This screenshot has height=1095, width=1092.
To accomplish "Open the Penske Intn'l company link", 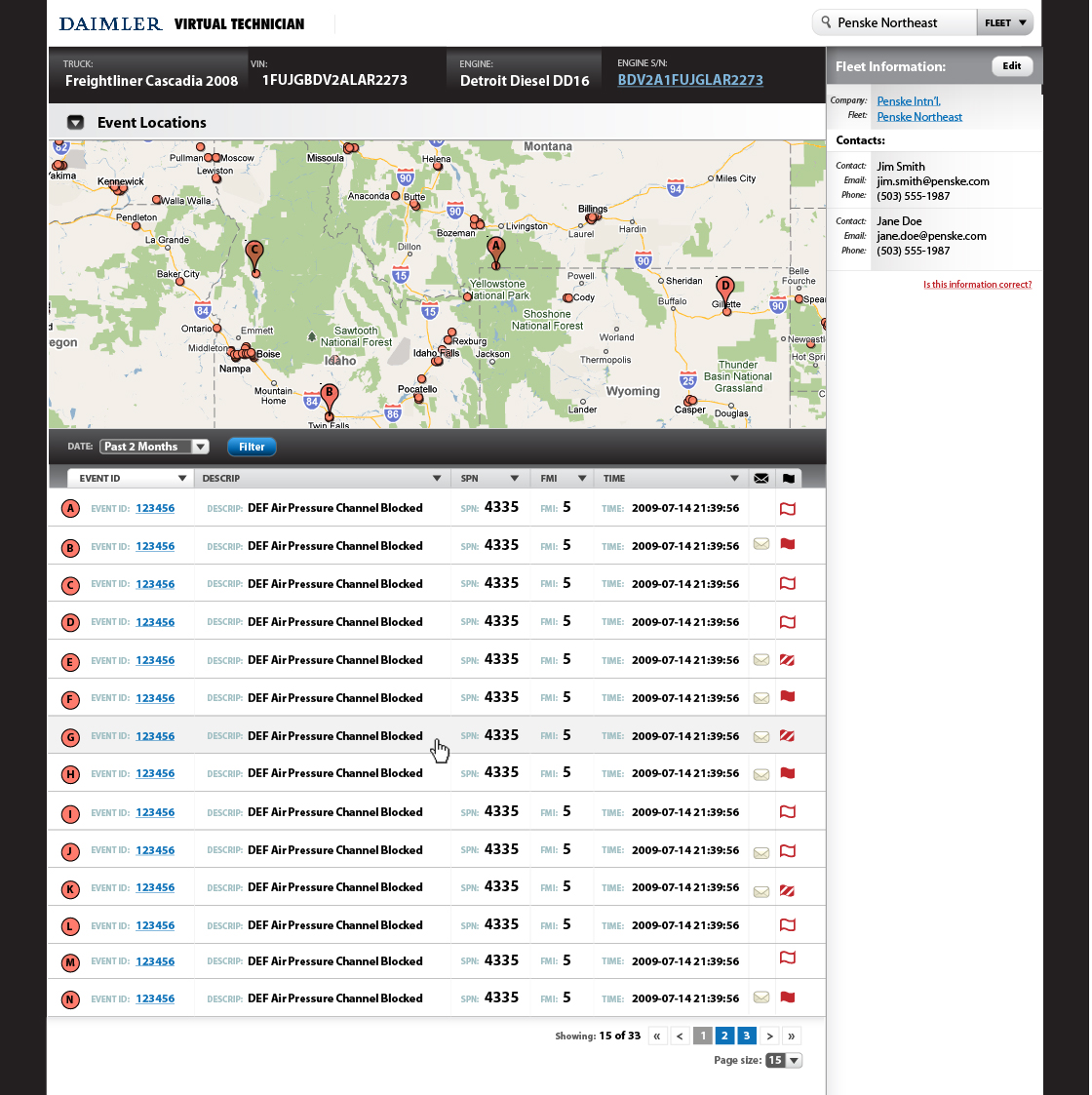I will pyautogui.click(x=909, y=101).
